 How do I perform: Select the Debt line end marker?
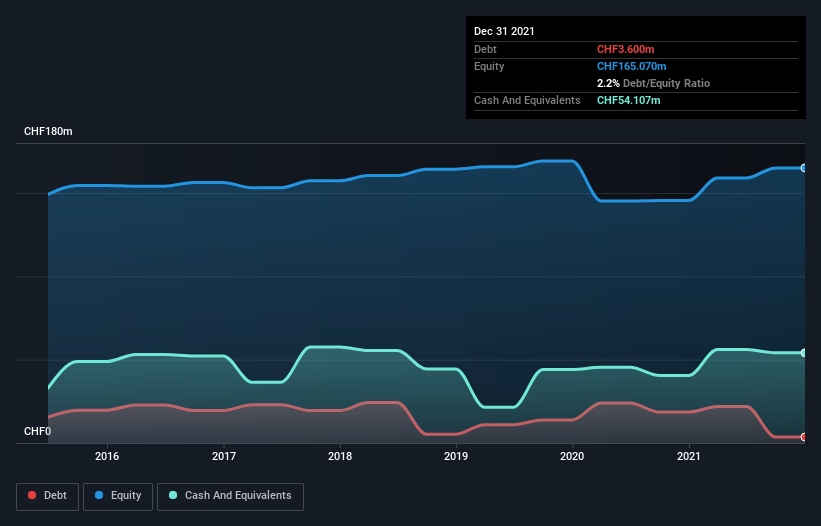tap(804, 437)
